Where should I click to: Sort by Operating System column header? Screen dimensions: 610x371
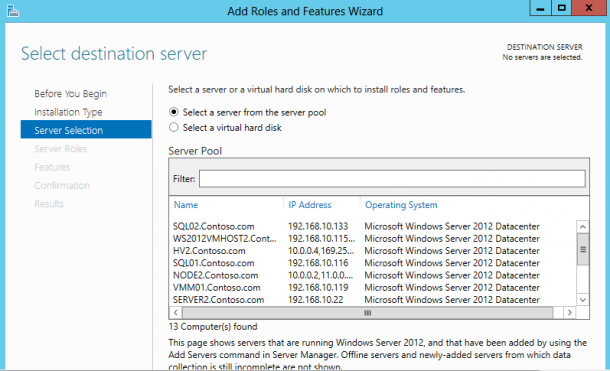[x=401, y=205]
